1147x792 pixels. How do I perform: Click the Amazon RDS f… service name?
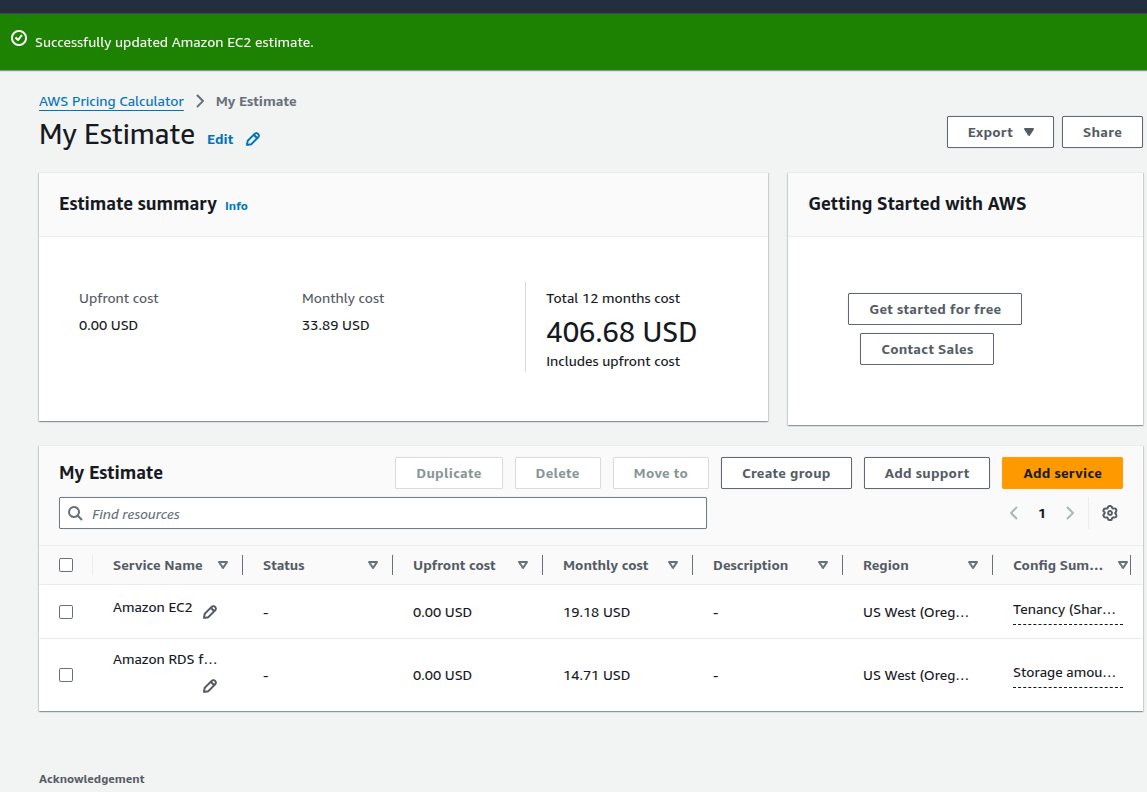(x=165, y=659)
